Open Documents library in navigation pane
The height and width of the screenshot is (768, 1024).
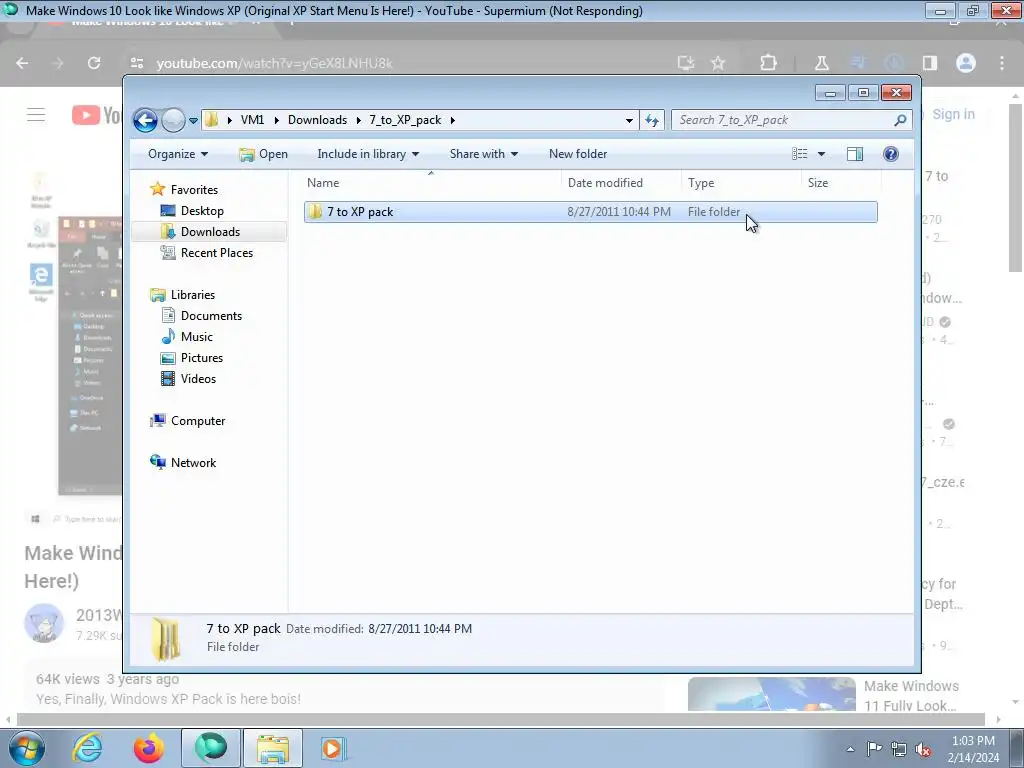pos(211,316)
